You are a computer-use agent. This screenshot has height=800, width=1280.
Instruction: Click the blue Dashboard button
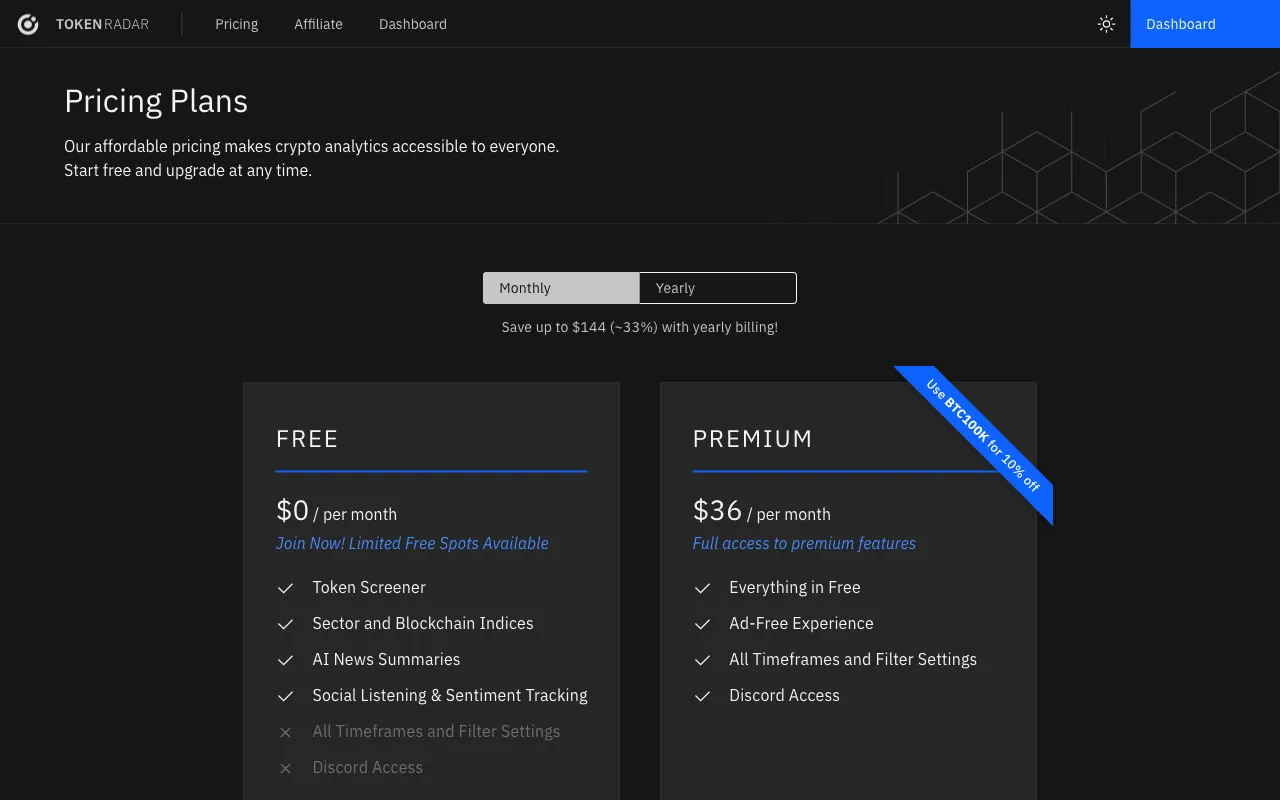(x=1205, y=24)
